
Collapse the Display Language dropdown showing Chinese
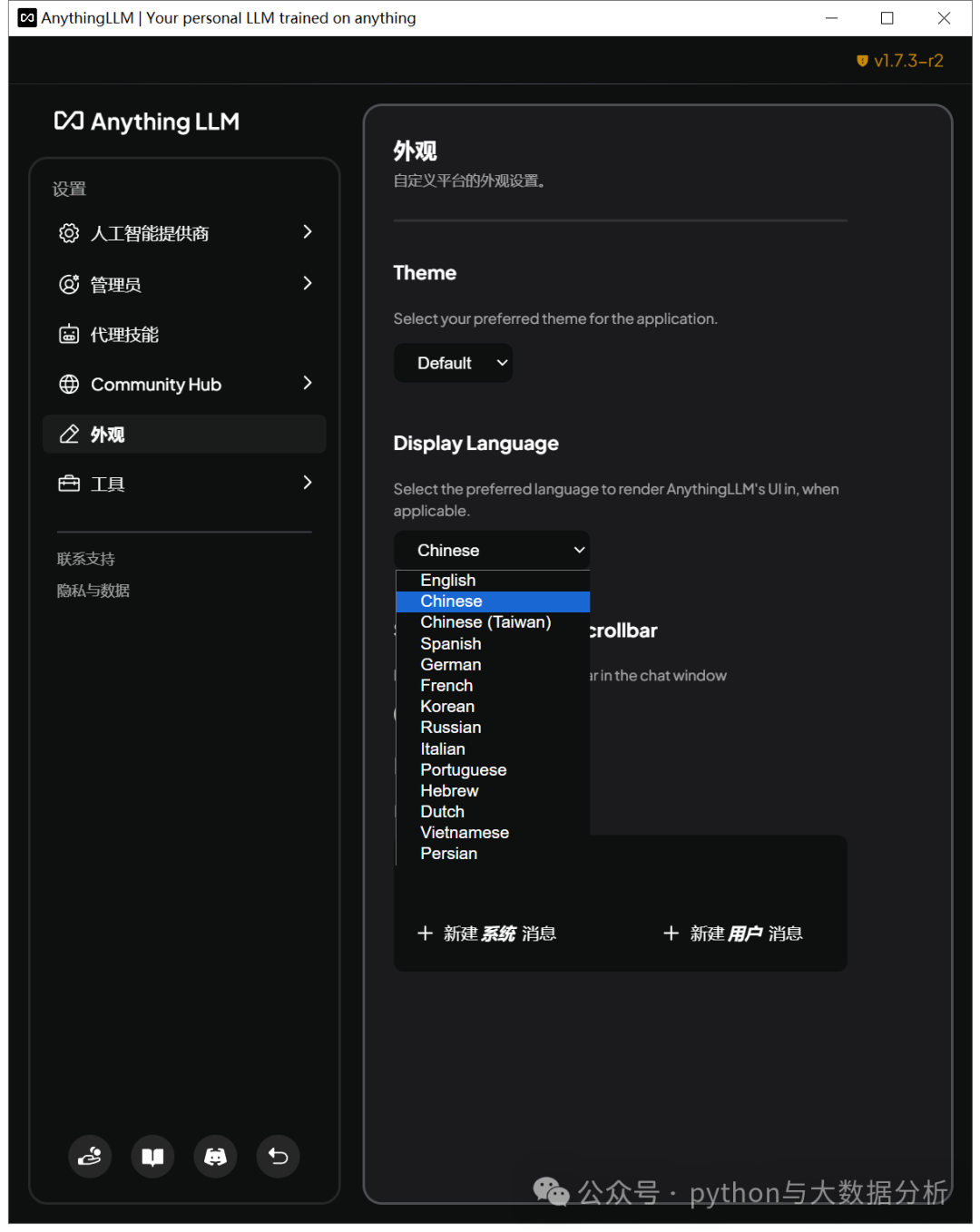(x=492, y=551)
